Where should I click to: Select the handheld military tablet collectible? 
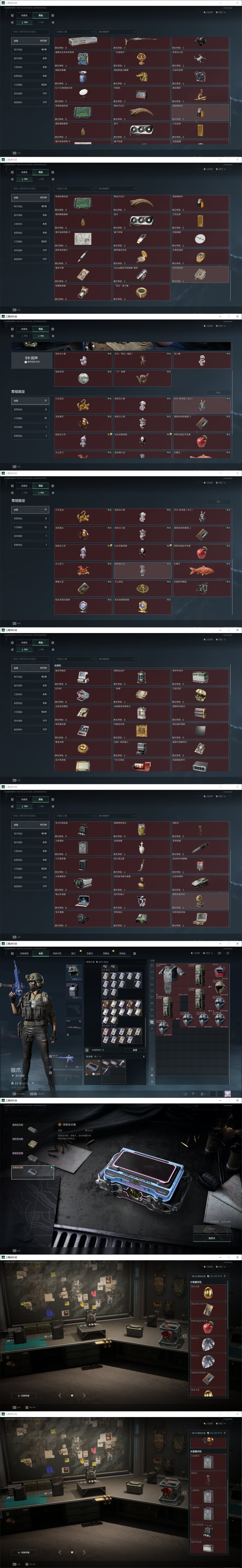[142, 94]
